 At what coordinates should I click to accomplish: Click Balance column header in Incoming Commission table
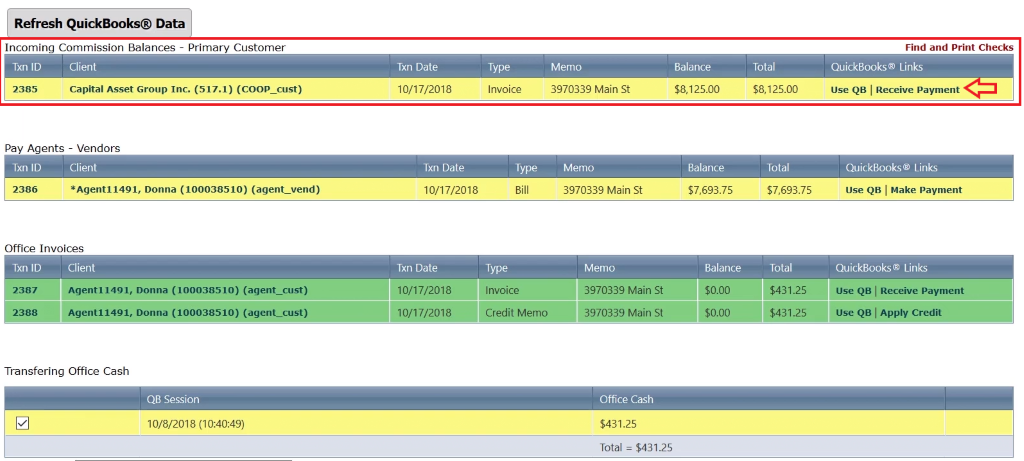(x=692, y=67)
